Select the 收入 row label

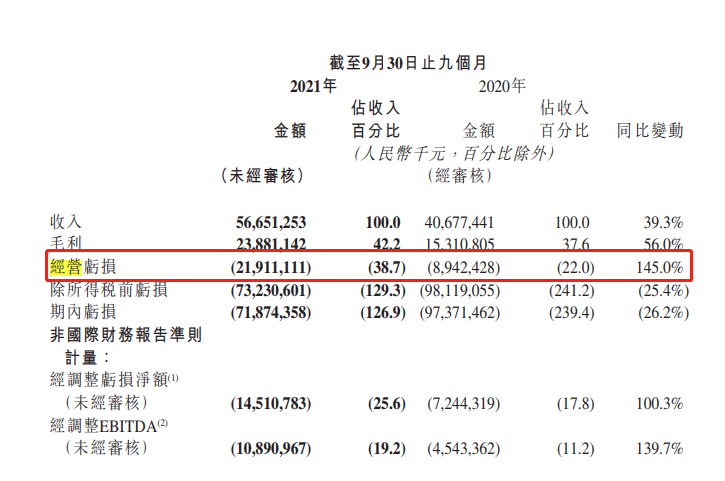(66, 222)
